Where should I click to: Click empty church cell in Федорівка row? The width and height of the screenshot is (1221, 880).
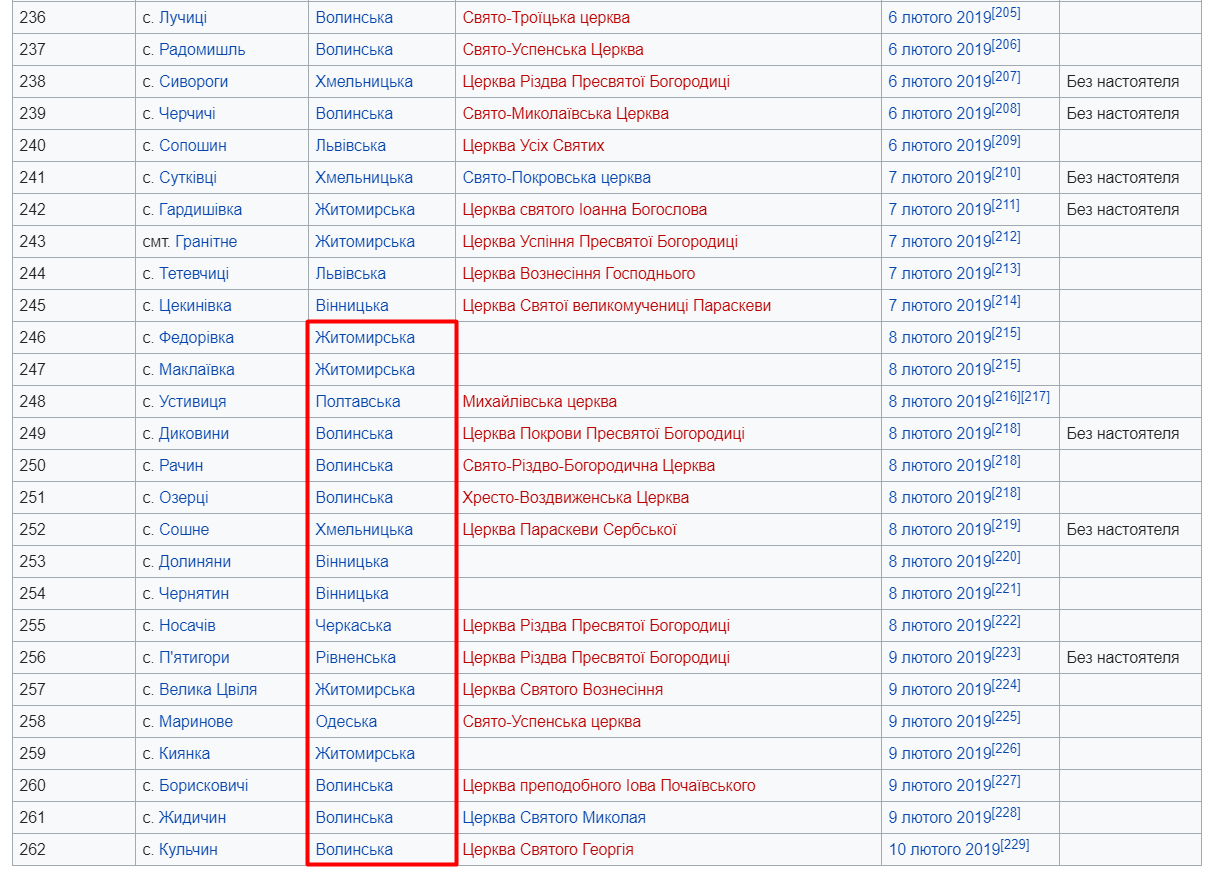click(667, 338)
